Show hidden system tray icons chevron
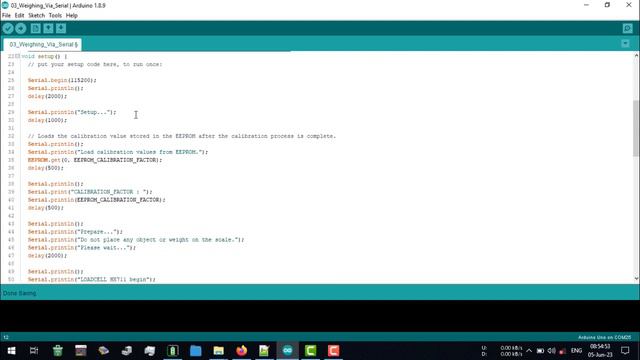This screenshot has width=640, height=360. tap(529, 351)
